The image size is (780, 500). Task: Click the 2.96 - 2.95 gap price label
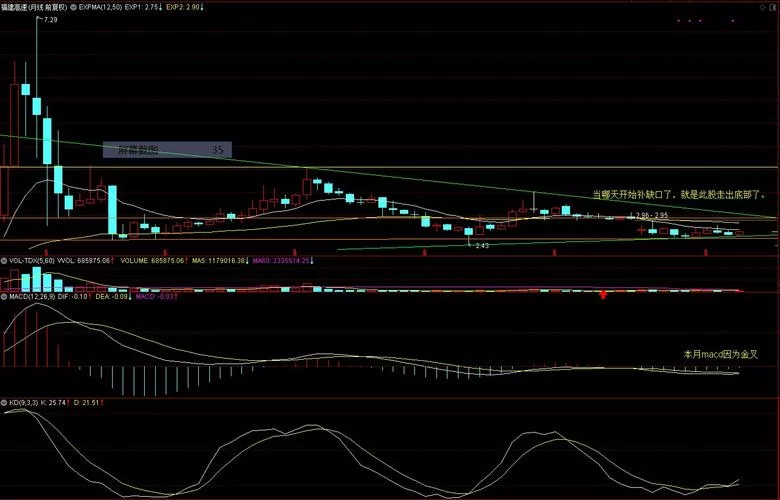point(652,215)
